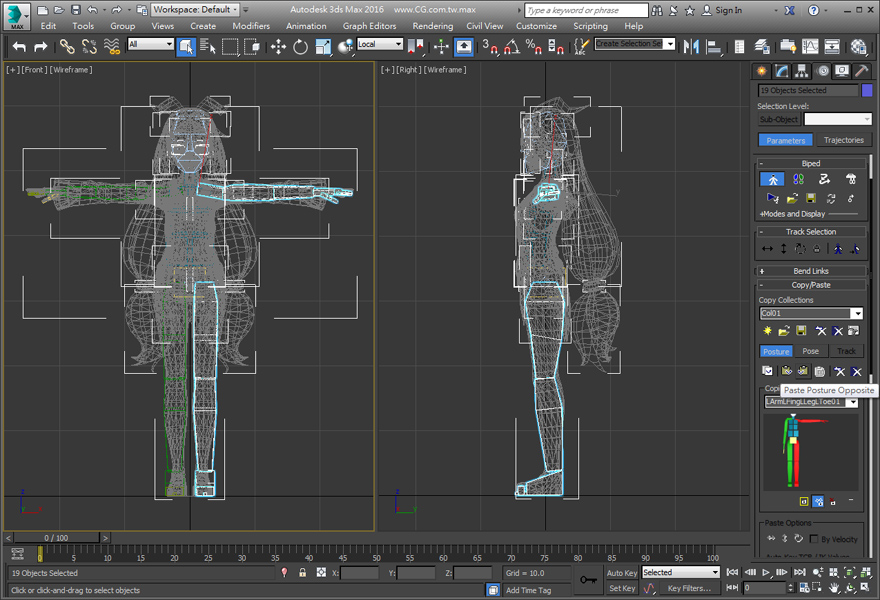Click the Redo arrow in main toolbar
Viewport: 880px width, 600px height.
40,47
